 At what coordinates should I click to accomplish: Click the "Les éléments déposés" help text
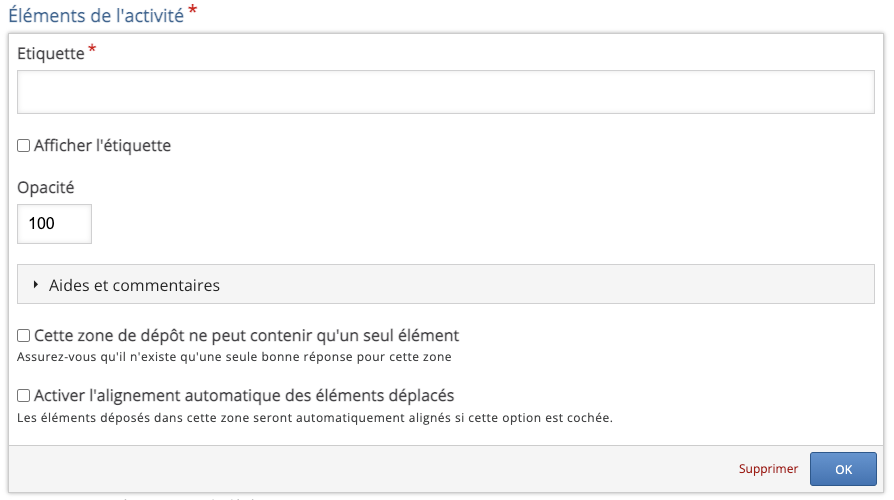point(315,416)
